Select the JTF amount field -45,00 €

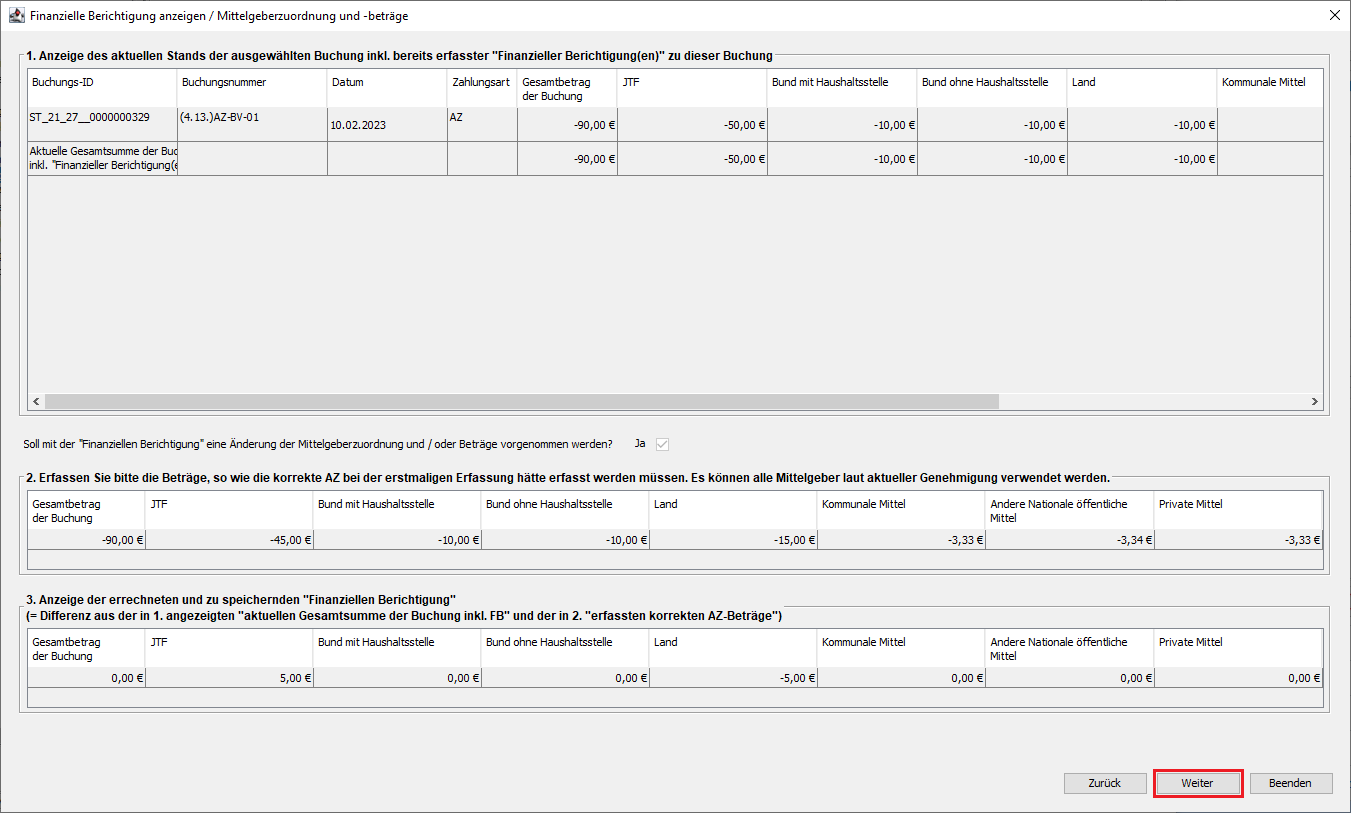pyautogui.click(x=230, y=540)
